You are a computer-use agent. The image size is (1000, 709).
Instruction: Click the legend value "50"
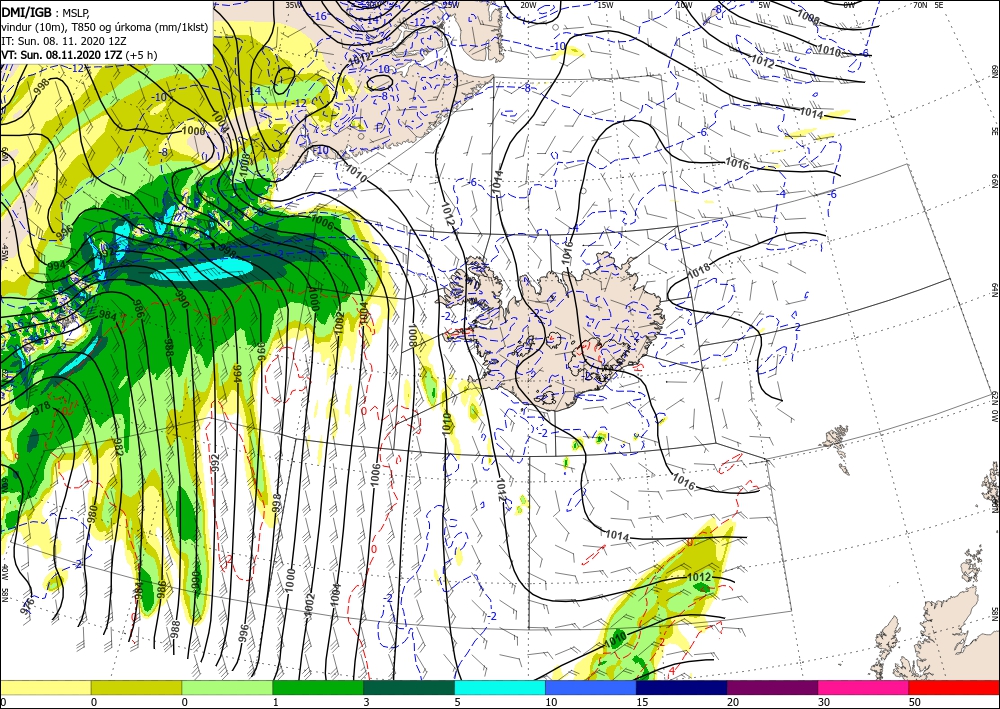point(914,702)
